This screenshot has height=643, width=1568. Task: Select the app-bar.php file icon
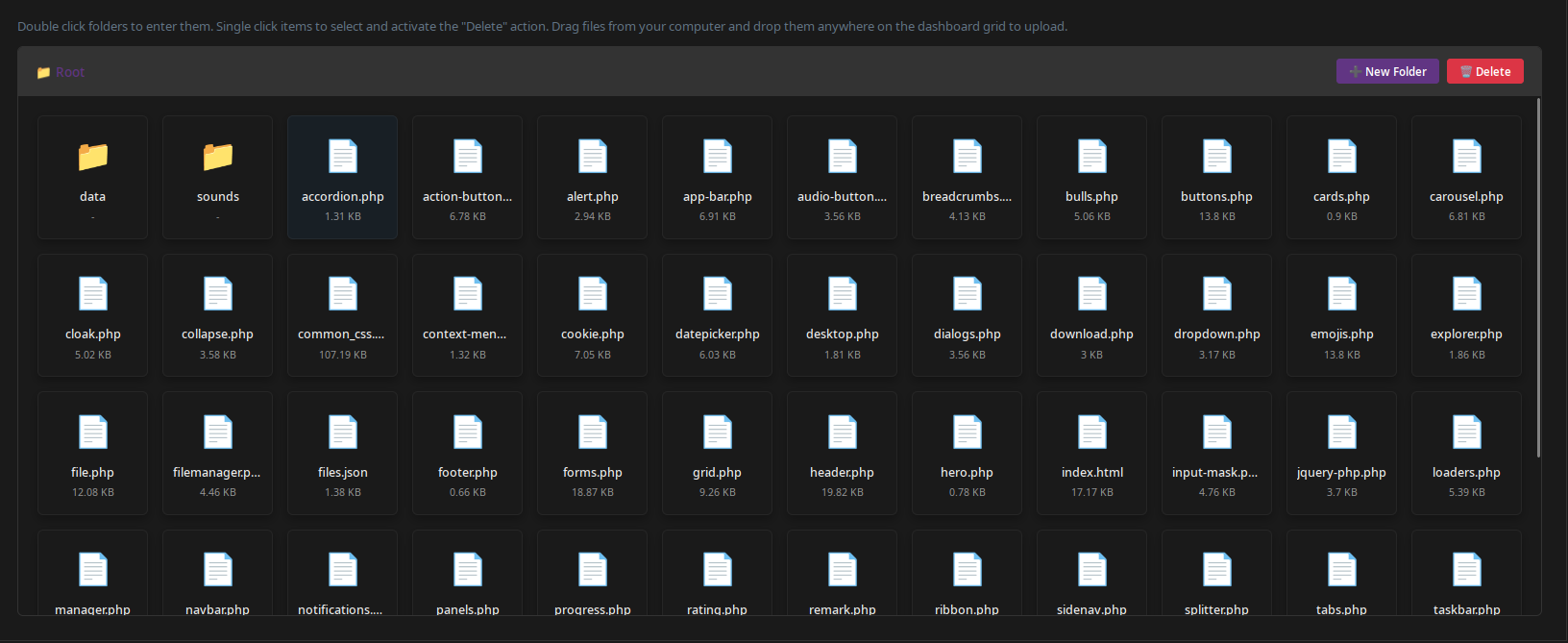pyautogui.click(x=718, y=157)
